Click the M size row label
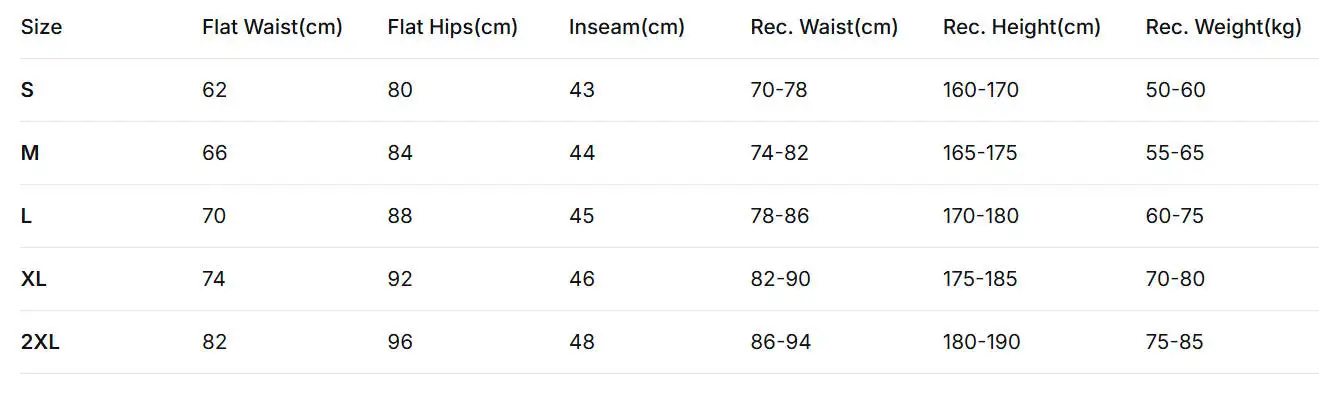 (30, 153)
